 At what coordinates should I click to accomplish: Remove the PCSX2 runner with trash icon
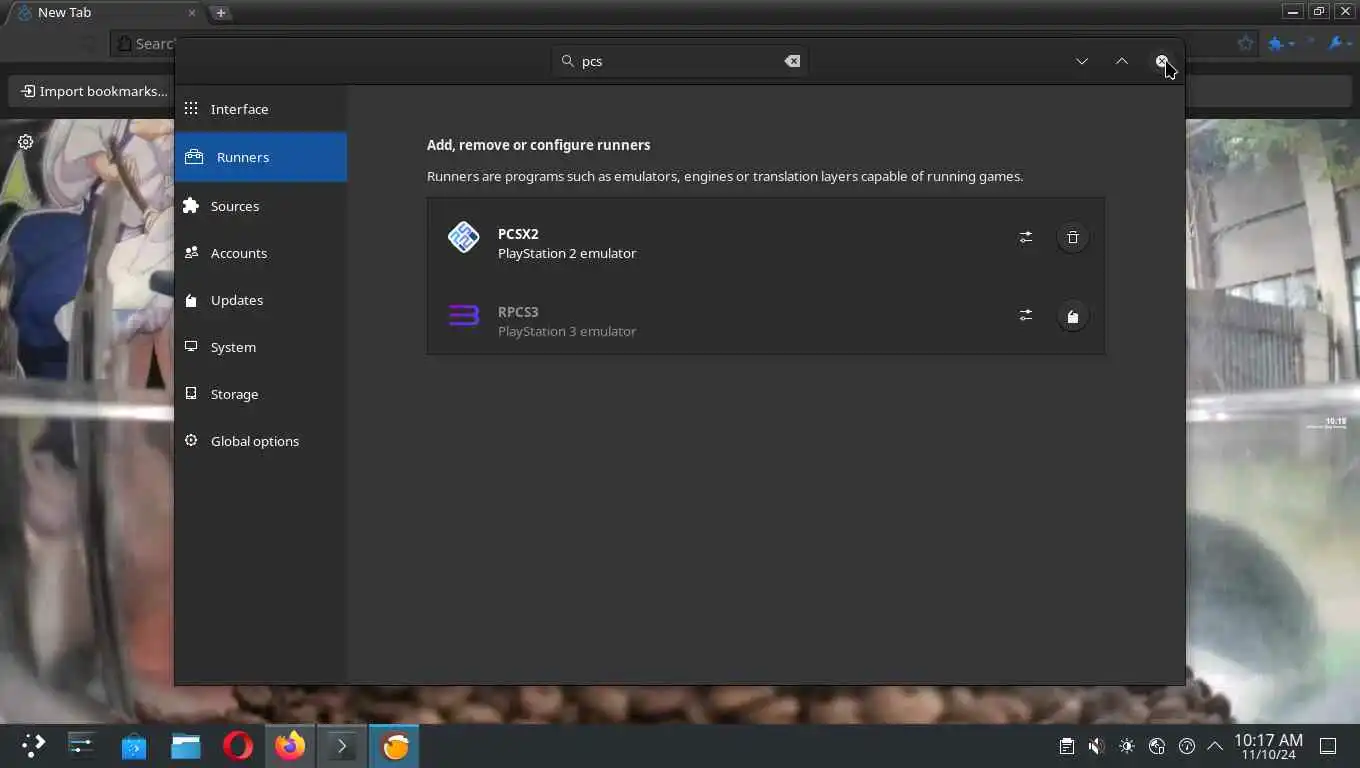[x=1072, y=237]
